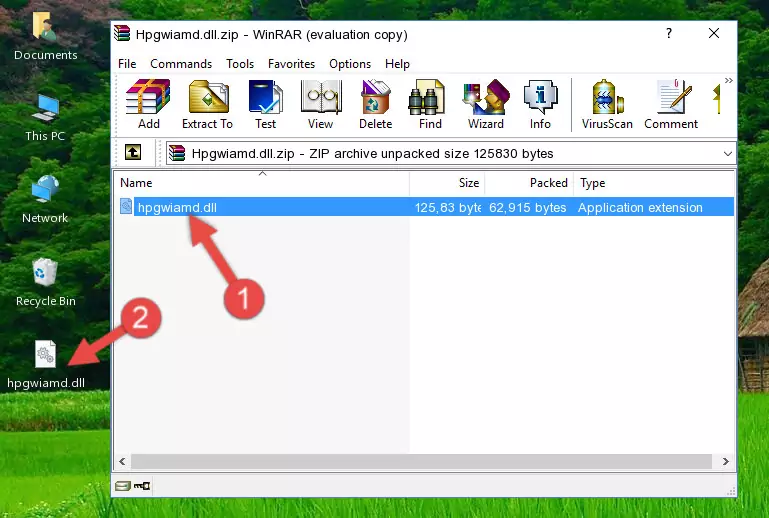
Task: Open the Tools menu
Action: point(240,64)
